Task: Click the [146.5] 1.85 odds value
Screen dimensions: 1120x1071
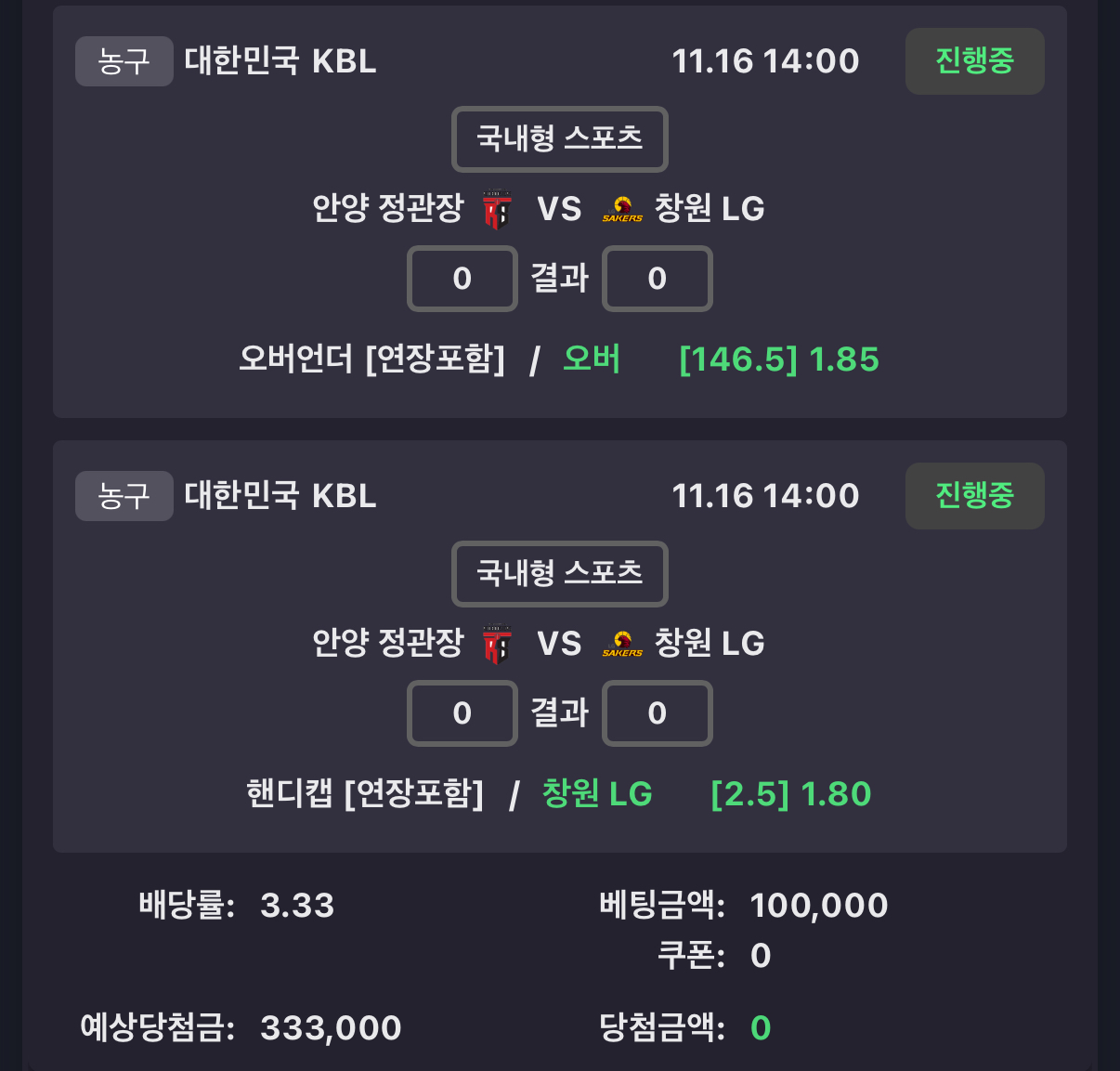Action: 778,359
